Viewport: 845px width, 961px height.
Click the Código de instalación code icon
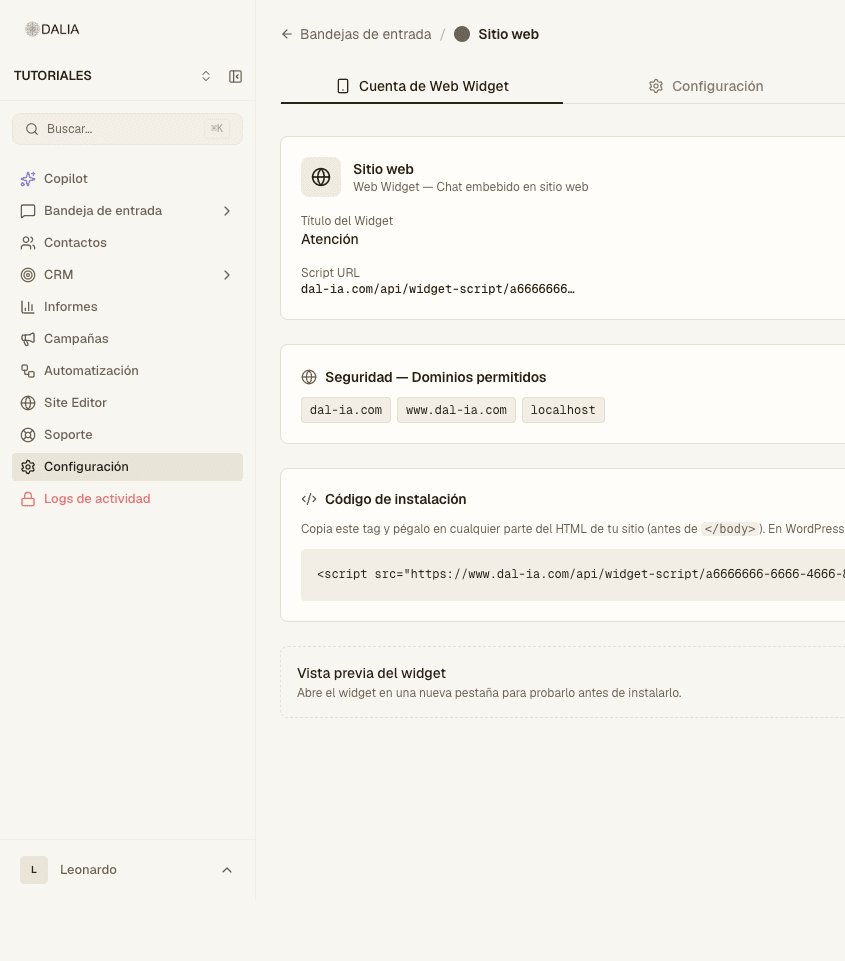pos(309,499)
